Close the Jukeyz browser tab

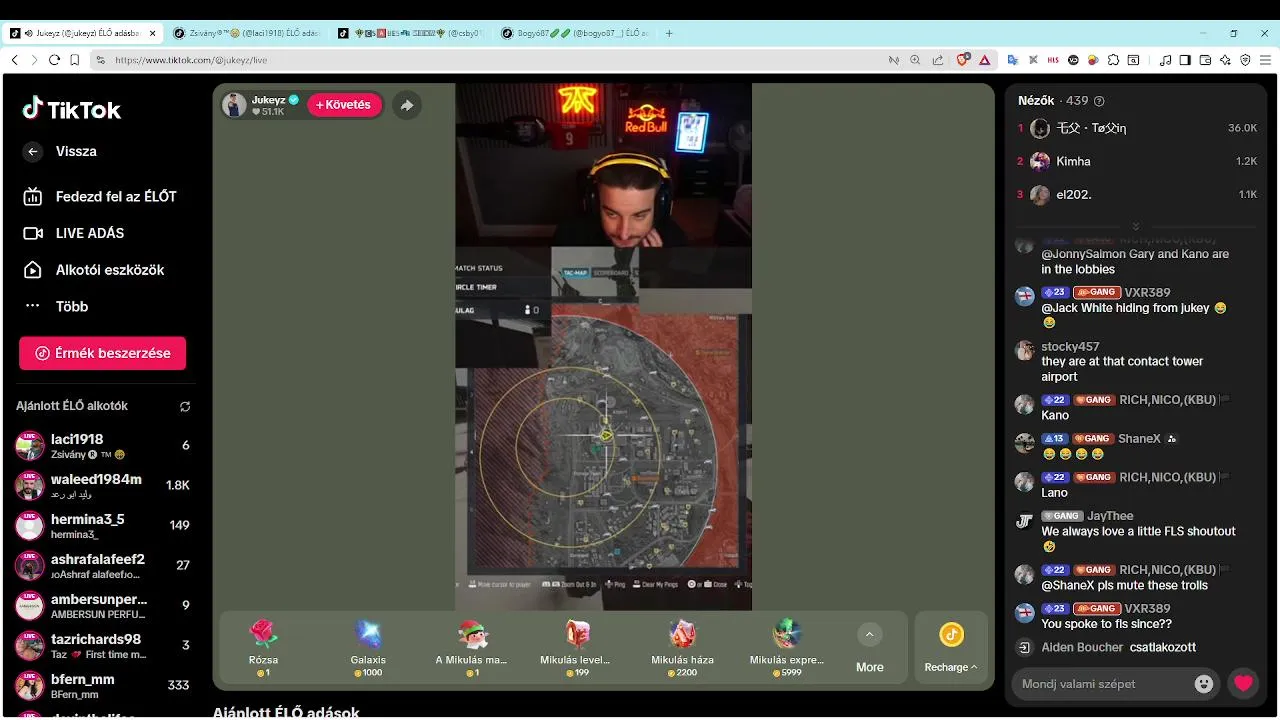[152, 33]
